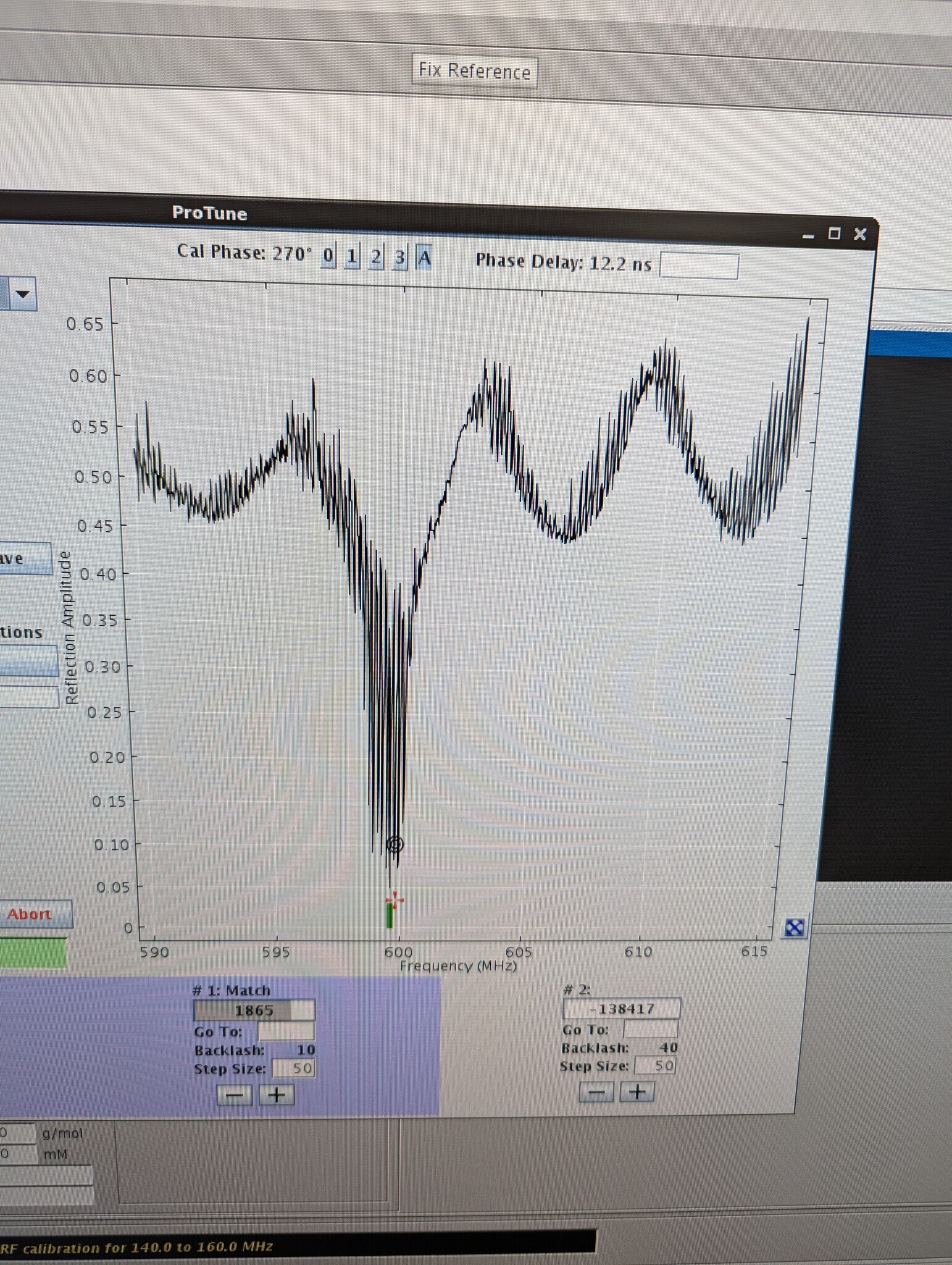Decrease Match with the minus button
Viewport: 952px width, 1265px height.
click(235, 1095)
